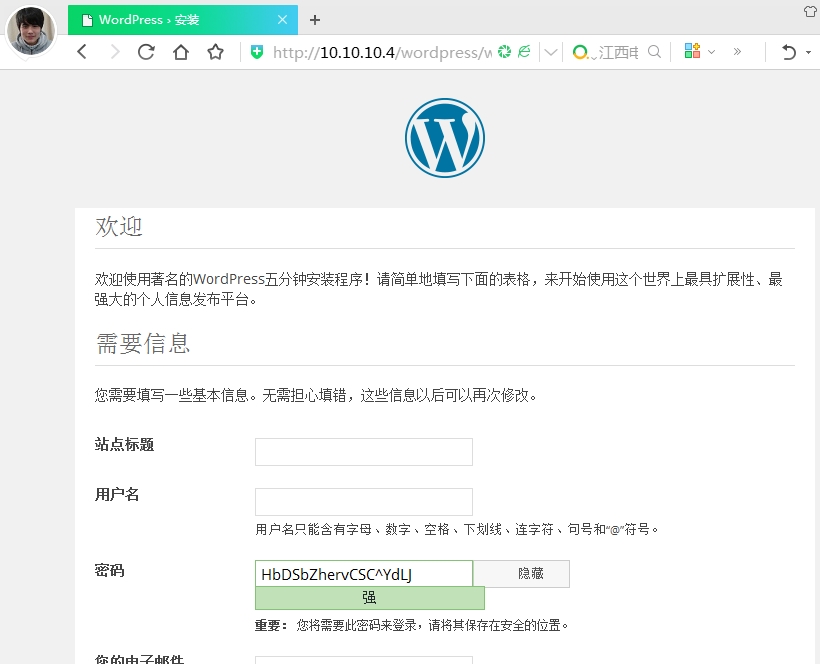Click the page refresh icon
Screen dimensions: 820x664
click(145, 52)
